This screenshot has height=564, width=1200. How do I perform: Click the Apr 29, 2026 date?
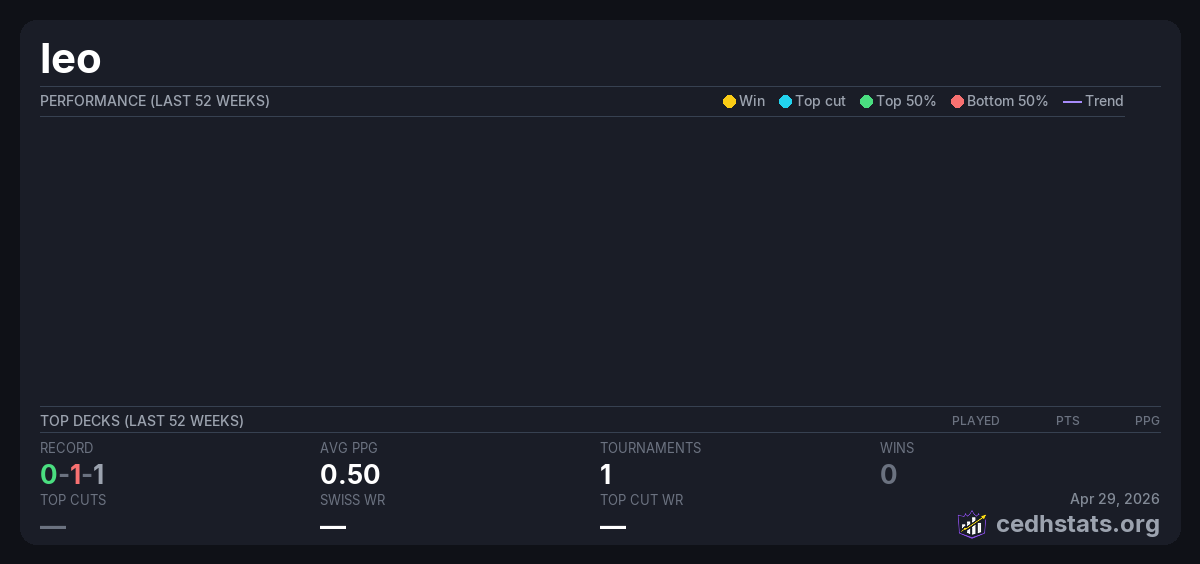coord(1114,499)
